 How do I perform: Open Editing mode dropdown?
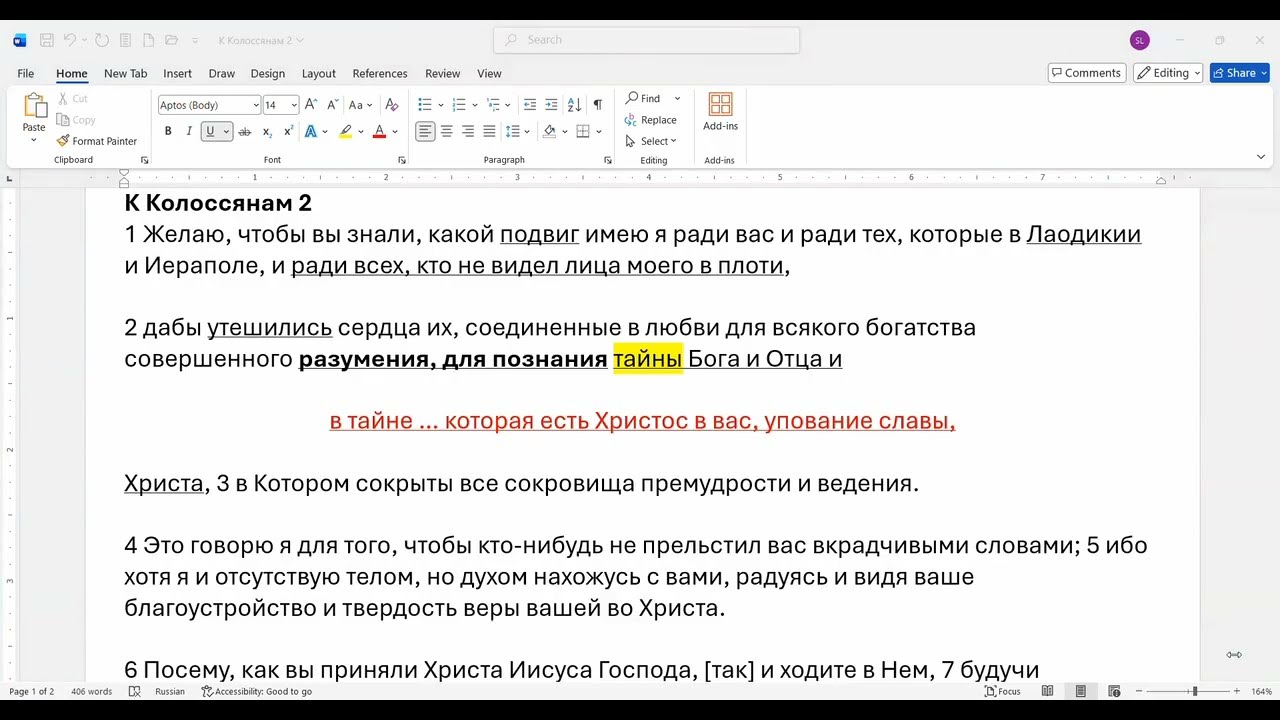pyautogui.click(x=1168, y=73)
